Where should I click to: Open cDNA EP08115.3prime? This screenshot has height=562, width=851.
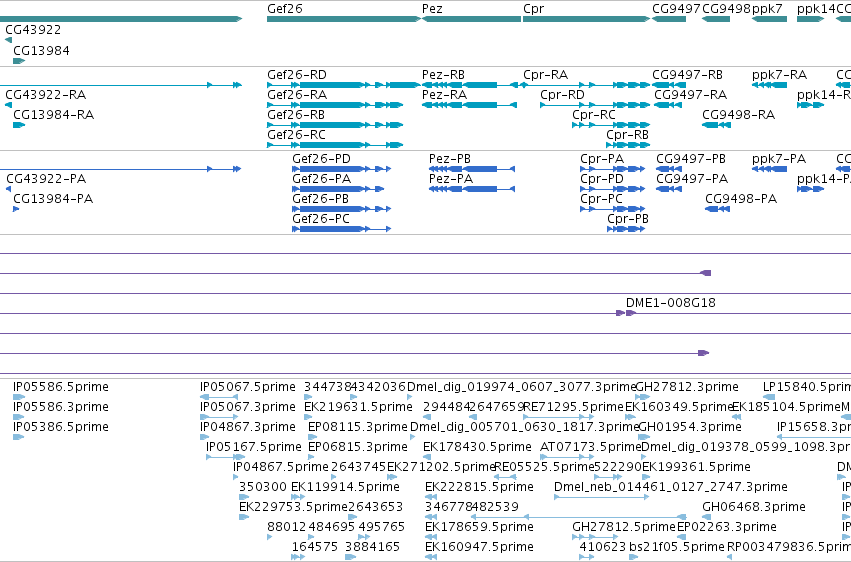358,427
